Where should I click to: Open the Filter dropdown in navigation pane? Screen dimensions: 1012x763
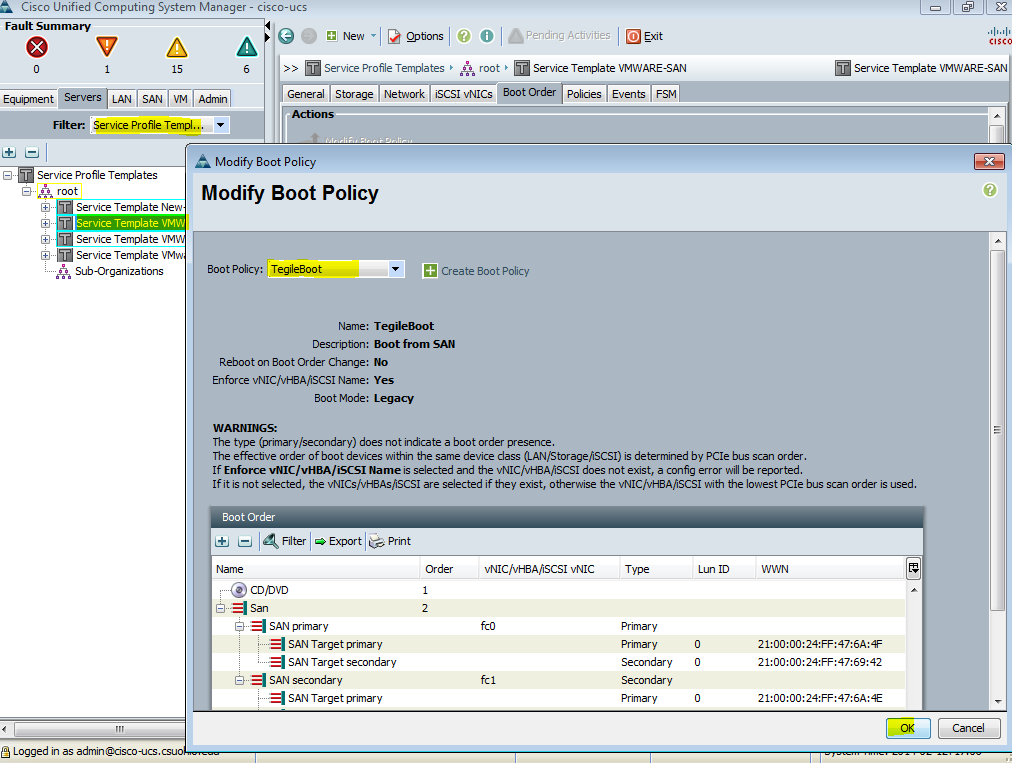click(x=221, y=125)
